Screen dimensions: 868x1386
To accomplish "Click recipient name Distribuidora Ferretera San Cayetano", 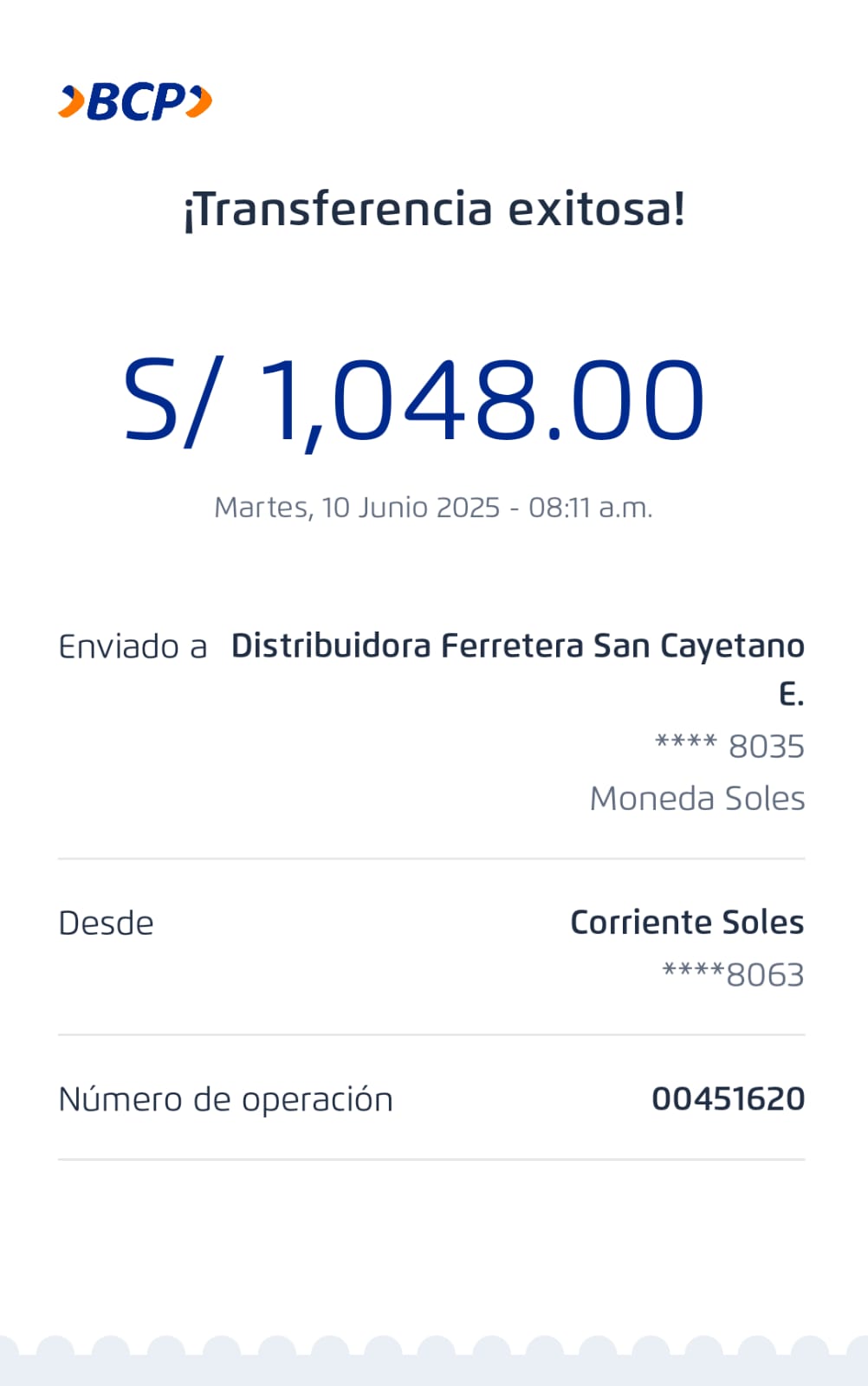I will pos(517,646).
